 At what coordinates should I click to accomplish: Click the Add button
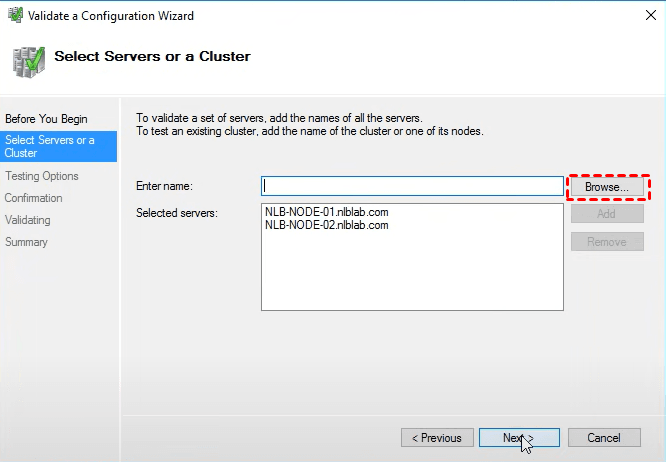click(607, 214)
